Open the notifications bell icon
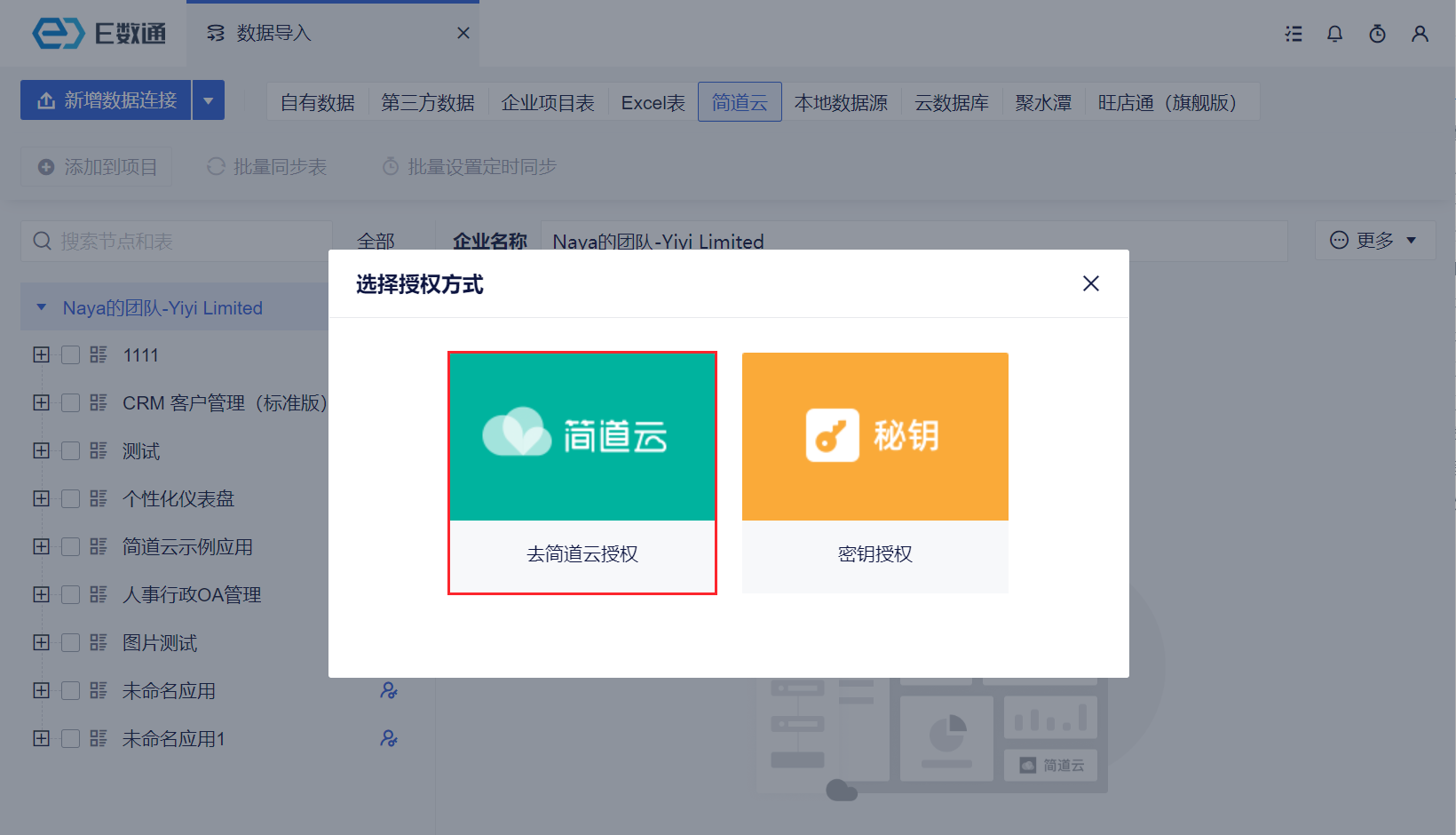 tap(1334, 34)
